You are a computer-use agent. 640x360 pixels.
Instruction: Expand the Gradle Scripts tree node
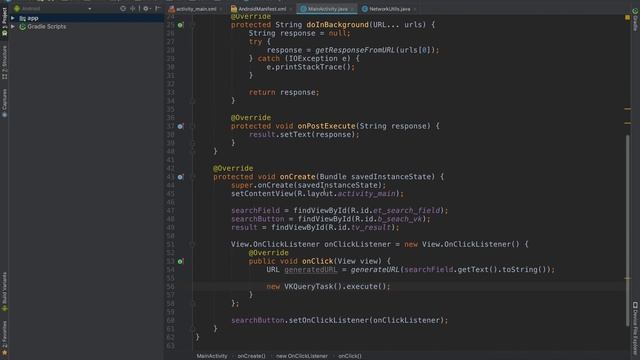(13, 27)
